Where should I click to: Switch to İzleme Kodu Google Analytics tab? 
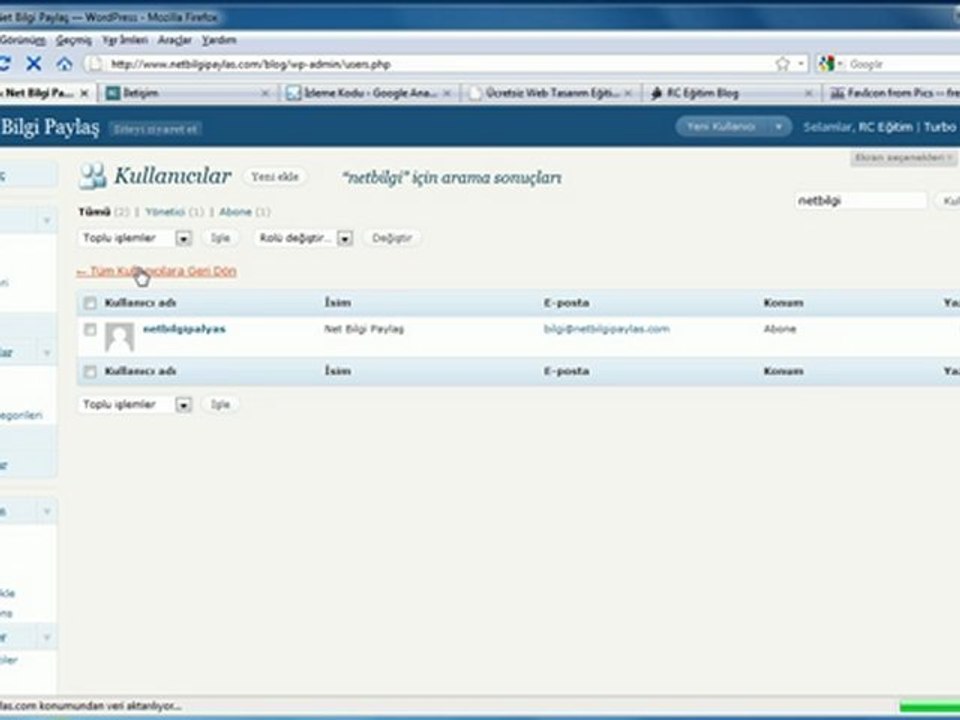370,93
